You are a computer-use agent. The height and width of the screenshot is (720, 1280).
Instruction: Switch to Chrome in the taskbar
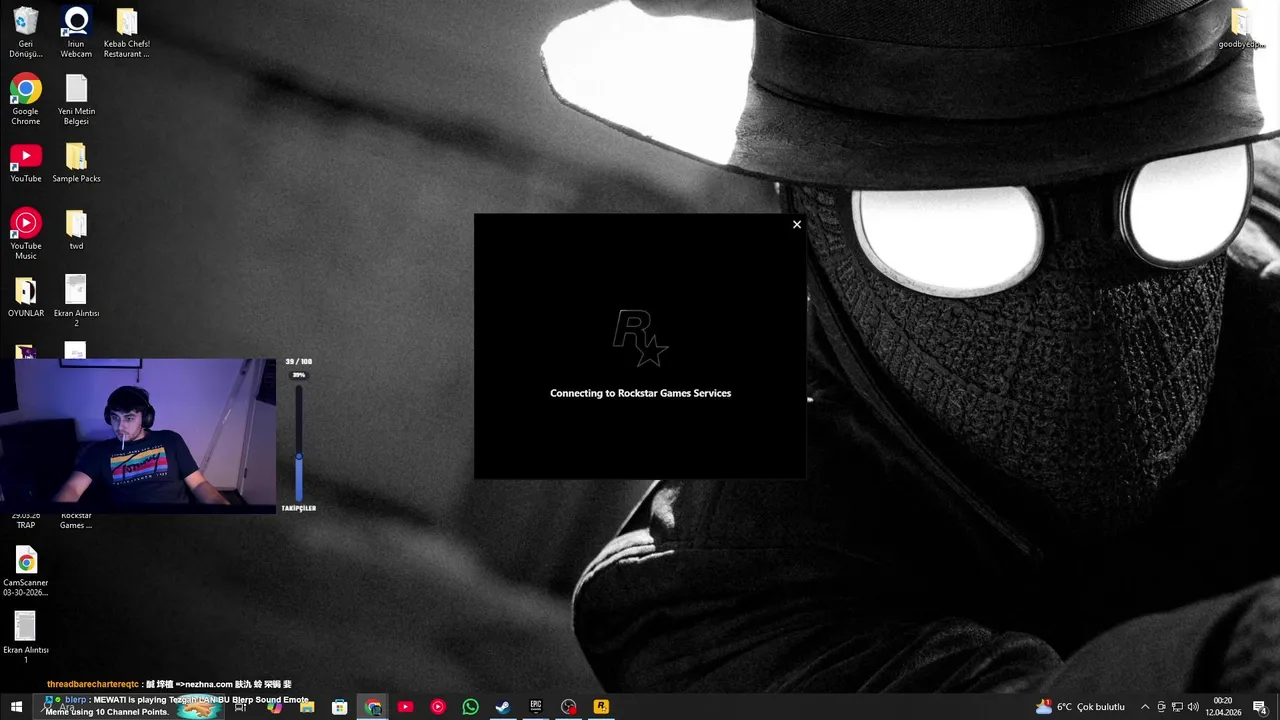tap(373, 707)
